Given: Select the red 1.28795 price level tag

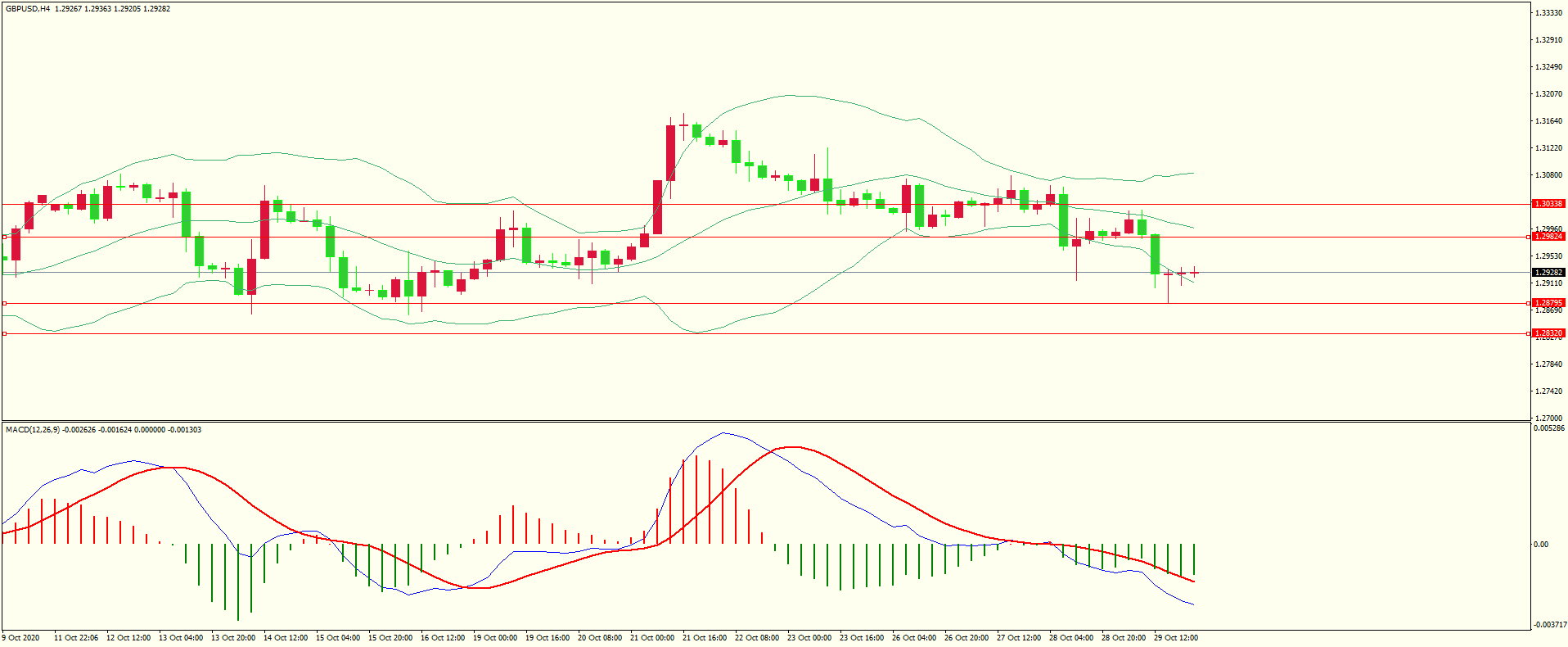Looking at the screenshot, I should [1548, 303].
